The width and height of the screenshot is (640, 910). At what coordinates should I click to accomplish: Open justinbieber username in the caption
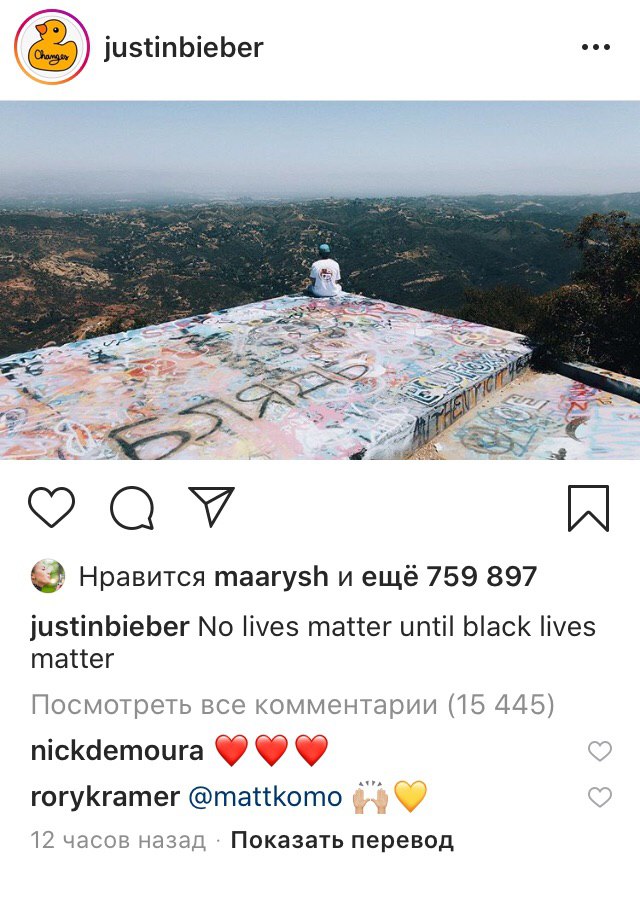coord(110,627)
